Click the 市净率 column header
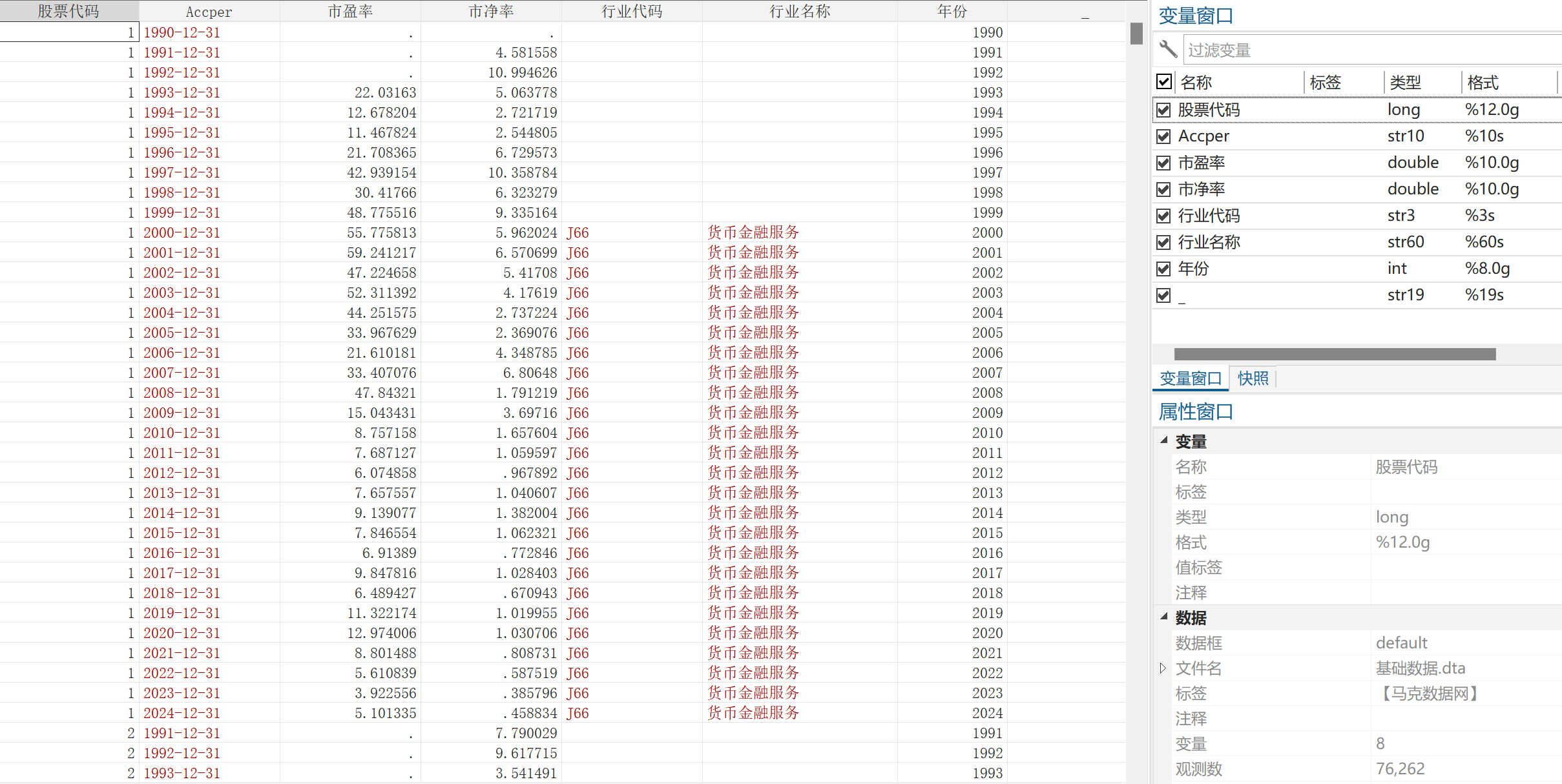The width and height of the screenshot is (1562, 784). (x=491, y=11)
